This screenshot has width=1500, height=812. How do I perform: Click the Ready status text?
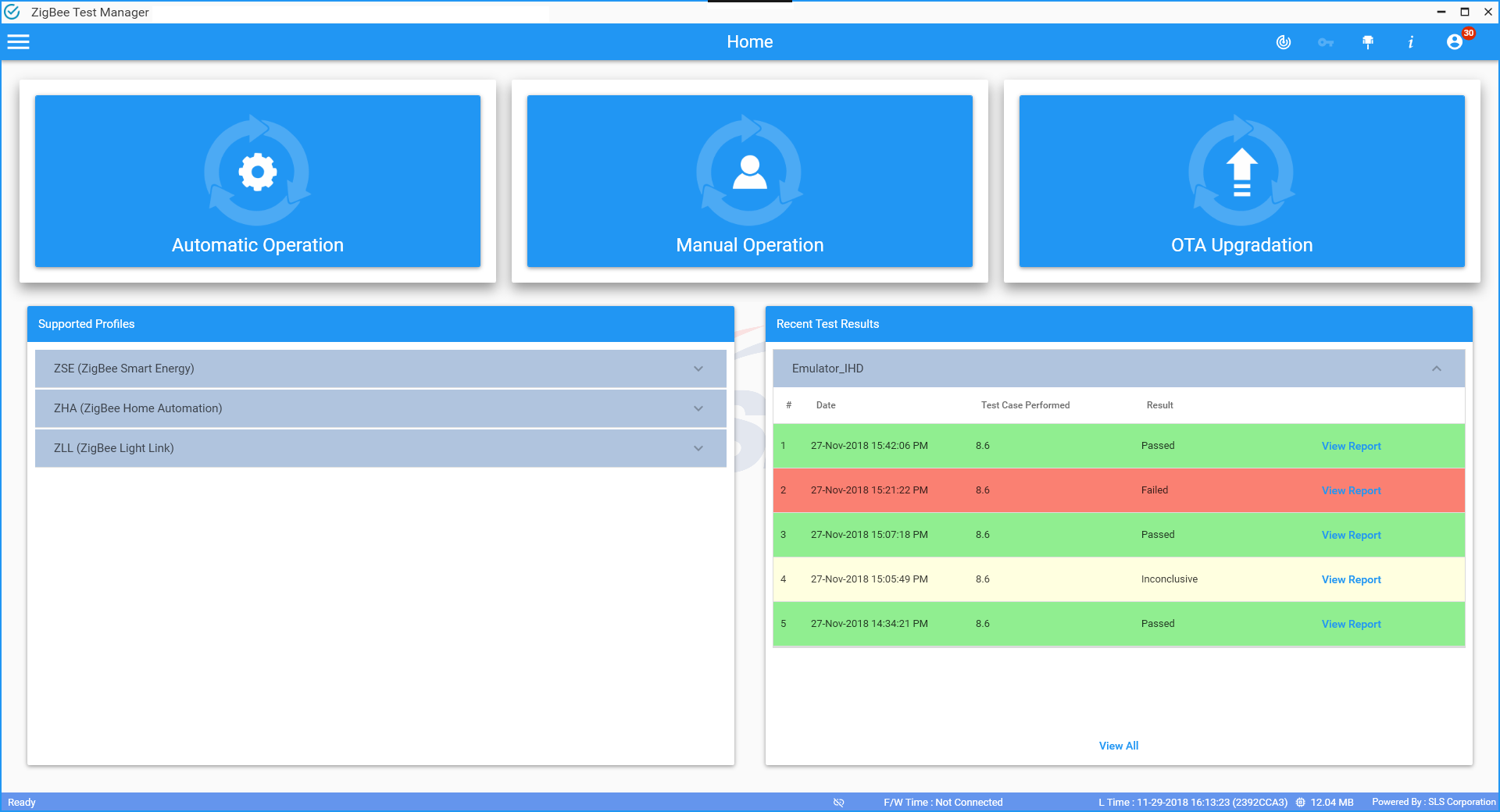(22, 803)
